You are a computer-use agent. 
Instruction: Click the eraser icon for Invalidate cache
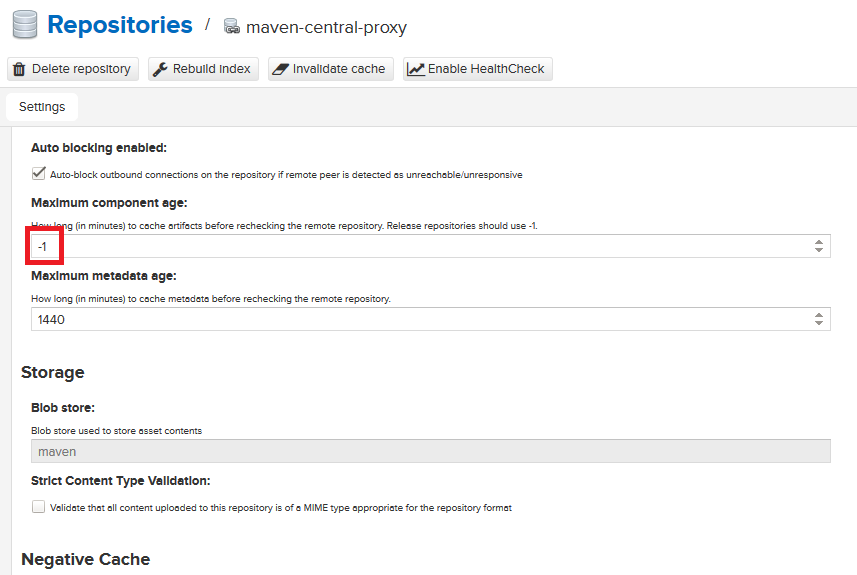[x=280, y=69]
